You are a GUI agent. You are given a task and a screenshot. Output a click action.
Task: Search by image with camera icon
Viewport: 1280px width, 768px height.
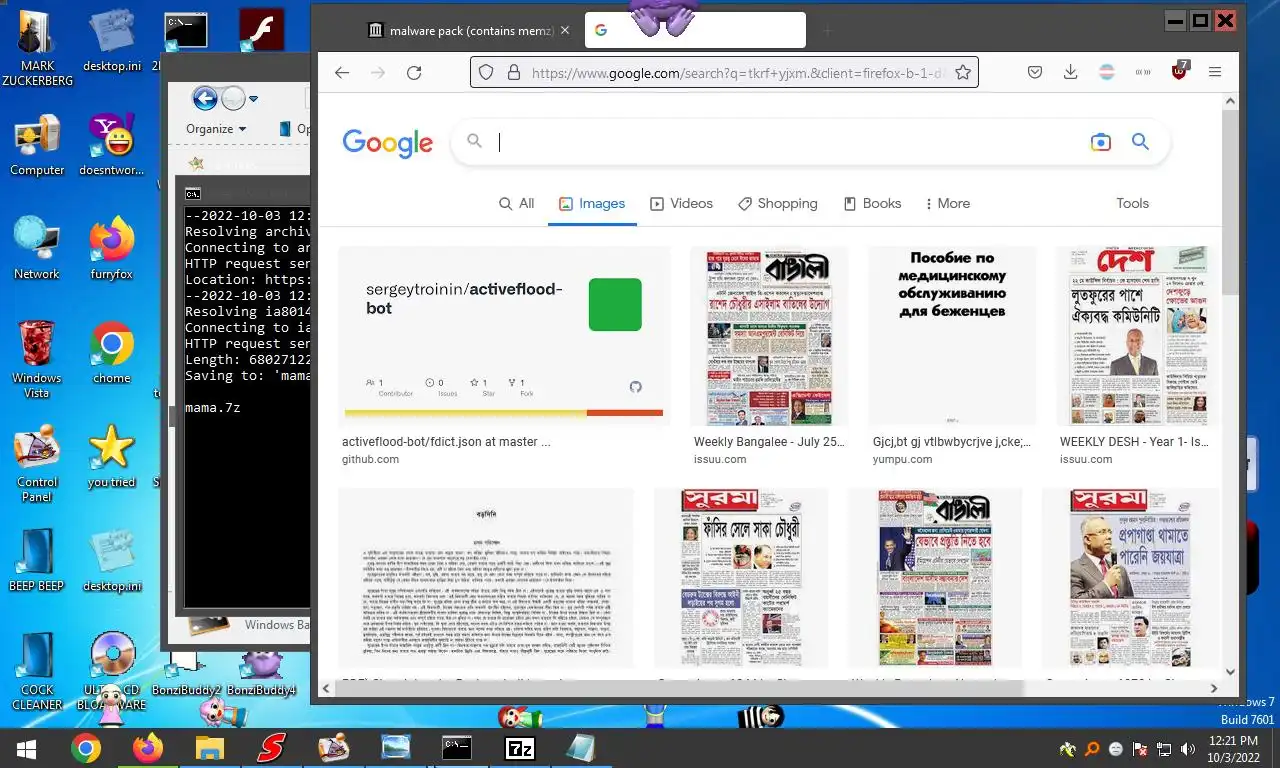1100,142
